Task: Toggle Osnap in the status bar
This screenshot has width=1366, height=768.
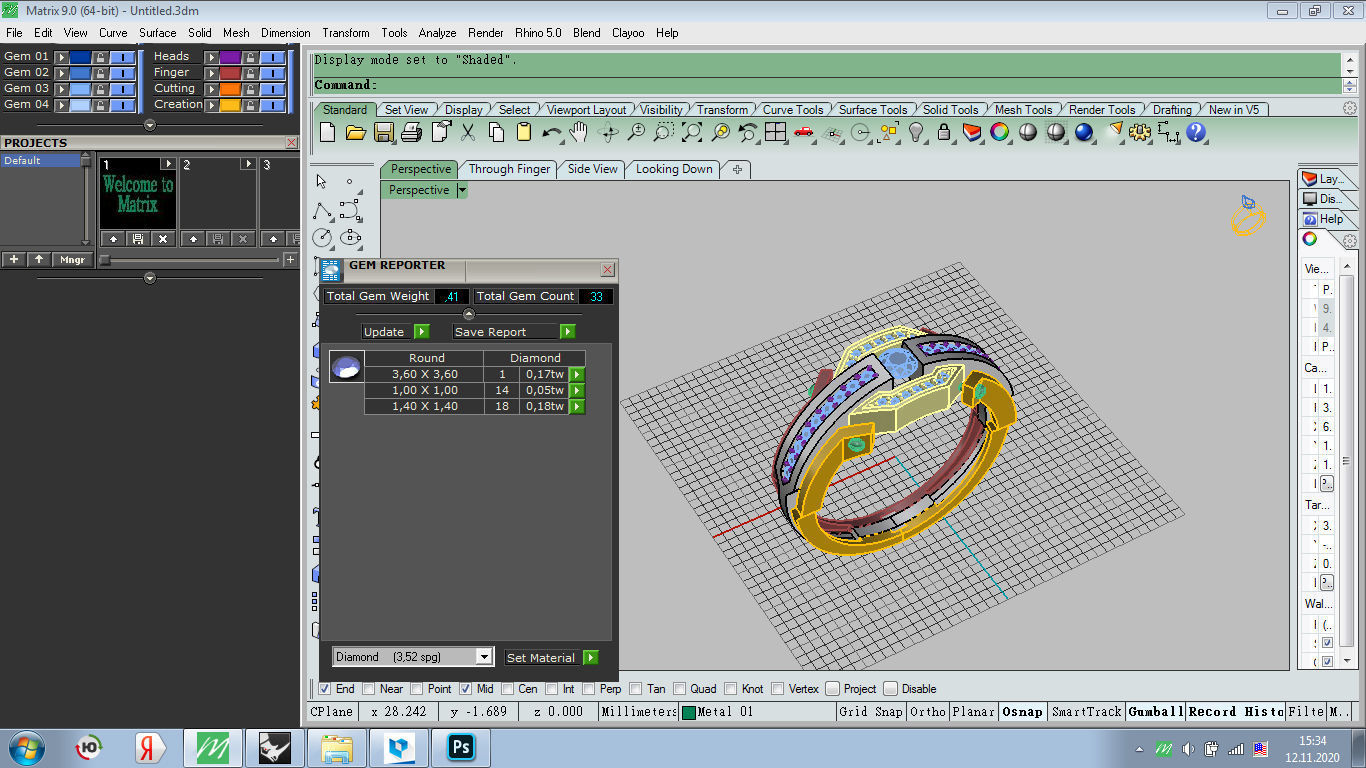Action: 1022,712
